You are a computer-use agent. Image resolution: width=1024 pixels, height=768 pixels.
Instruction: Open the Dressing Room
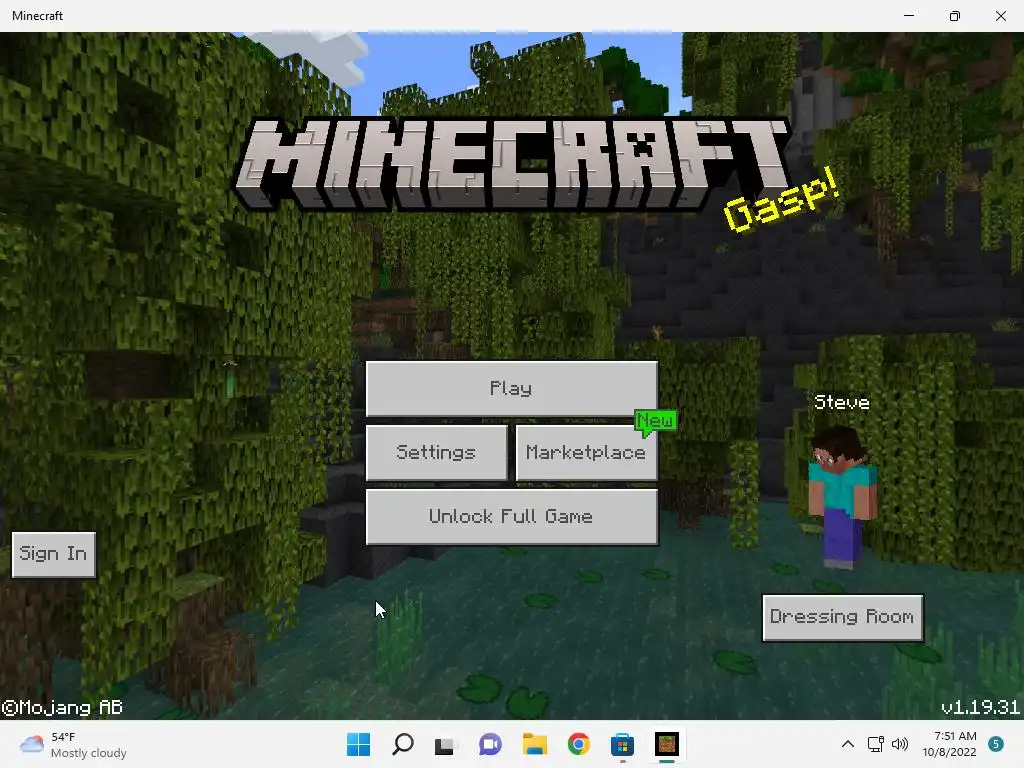(842, 617)
